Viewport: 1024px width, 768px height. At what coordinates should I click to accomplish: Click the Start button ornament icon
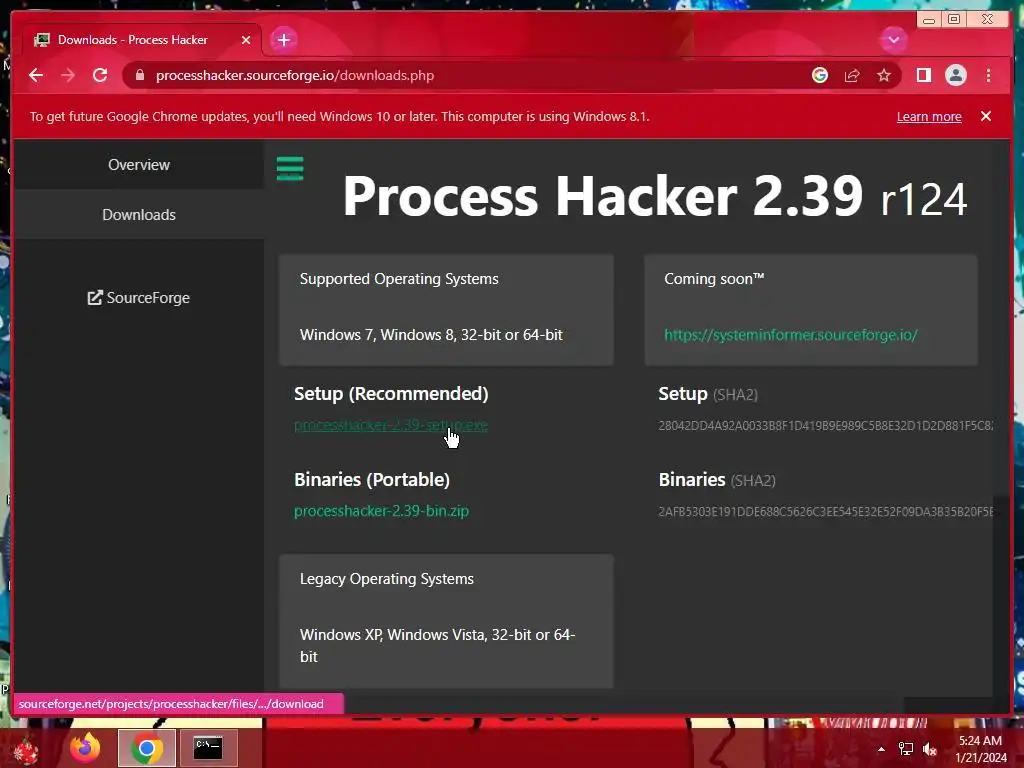(26, 750)
